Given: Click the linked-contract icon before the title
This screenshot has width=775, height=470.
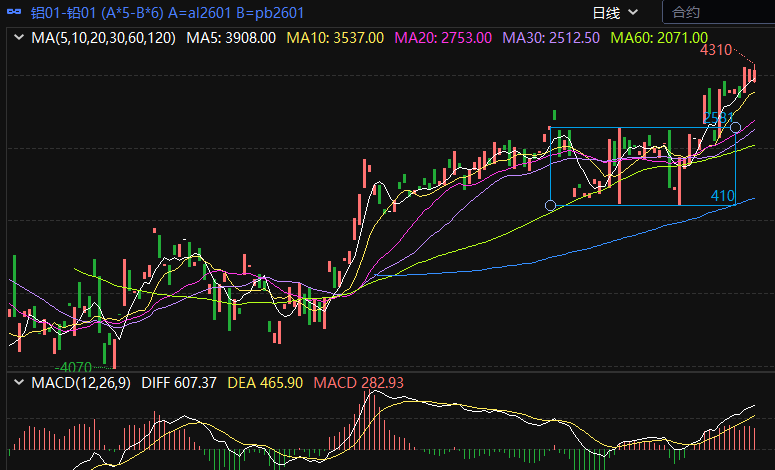Looking at the screenshot, I should [x=14, y=13].
